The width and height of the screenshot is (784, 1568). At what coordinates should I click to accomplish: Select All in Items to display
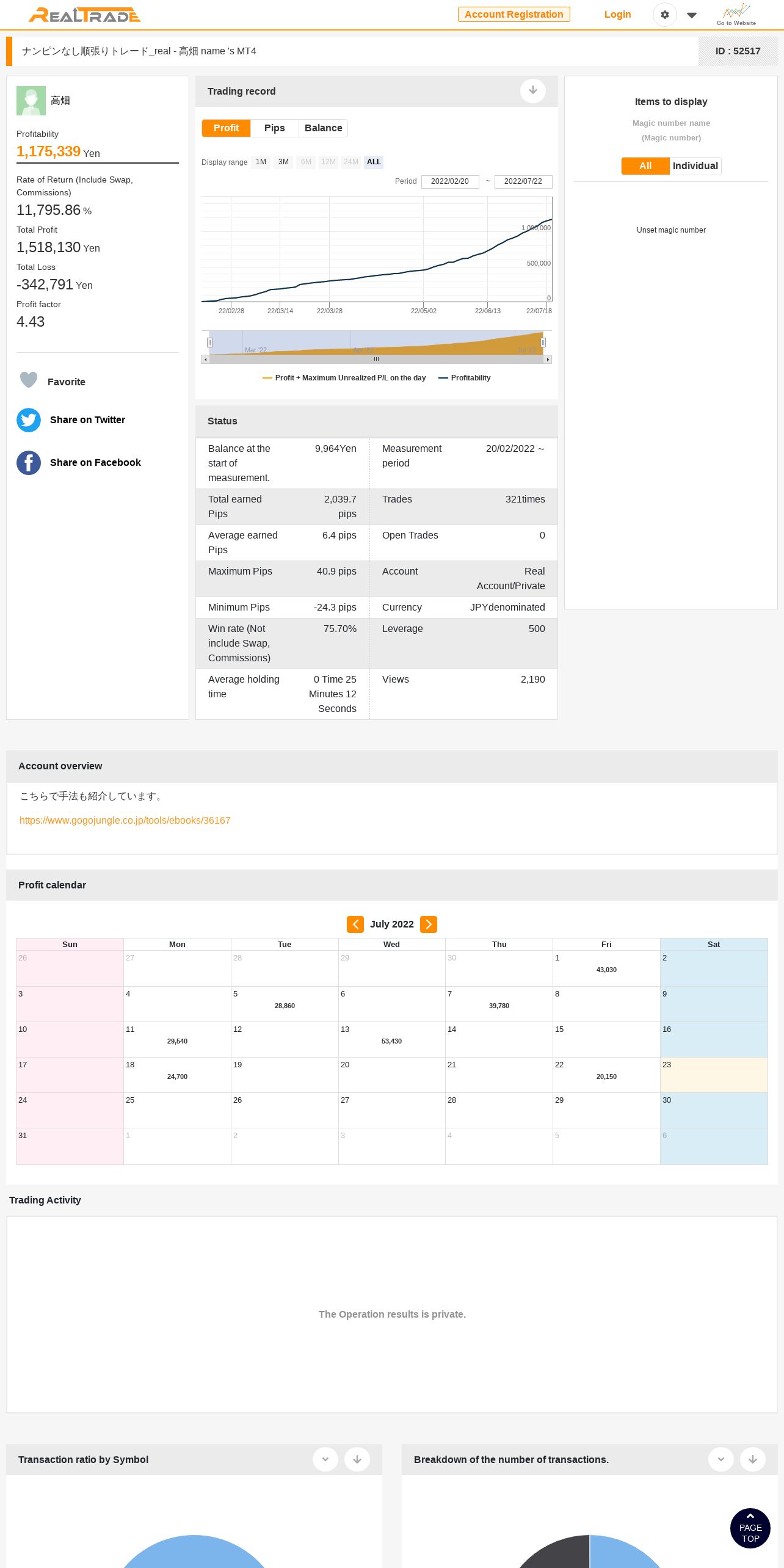645,166
